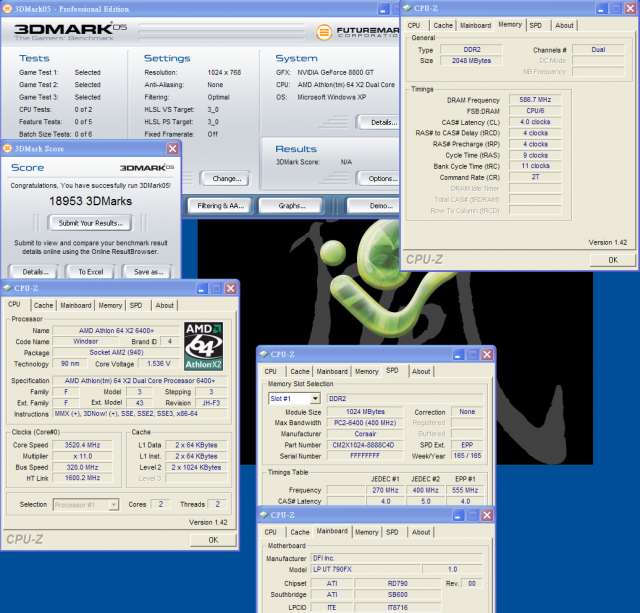Select Cache tab in CPU-Z Memory timings window
640x613 pixels.
[443, 25]
